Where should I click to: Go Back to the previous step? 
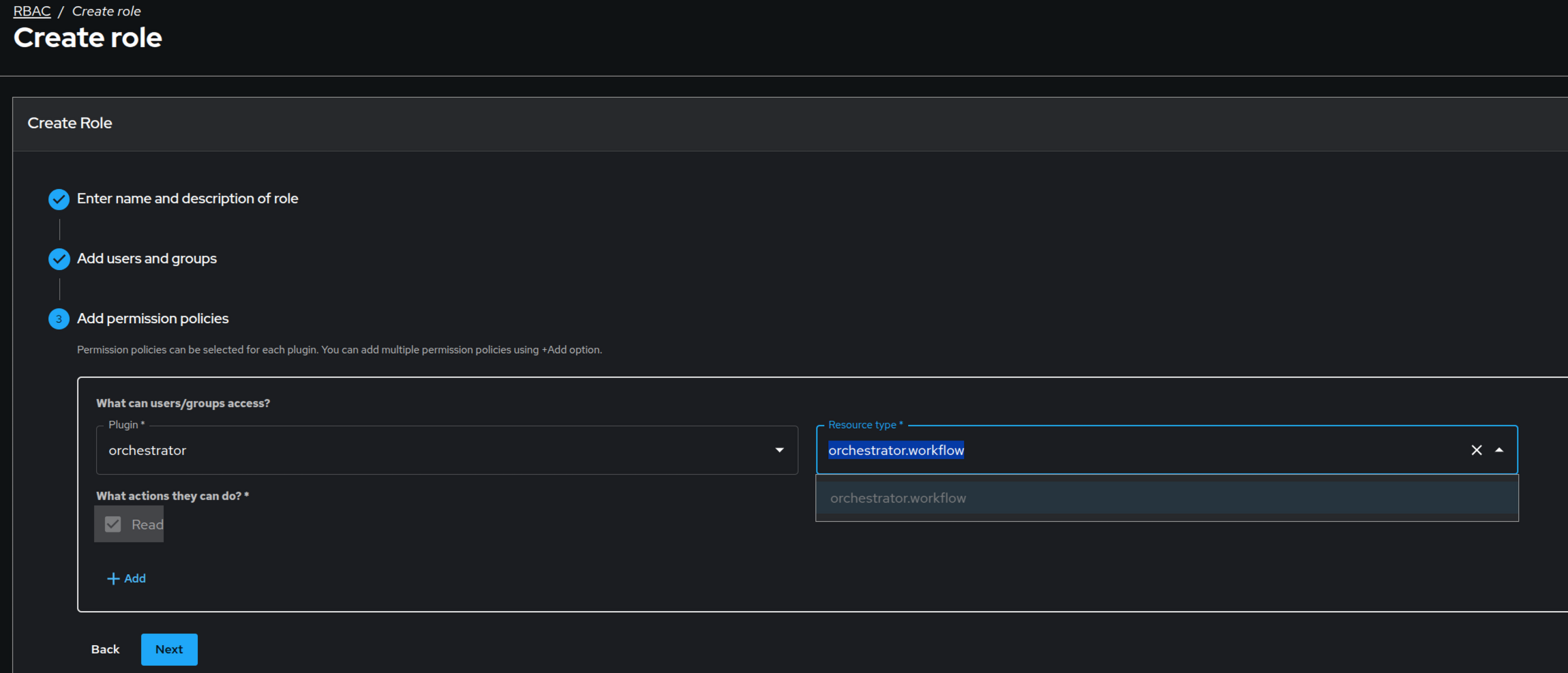pyautogui.click(x=105, y=649)
